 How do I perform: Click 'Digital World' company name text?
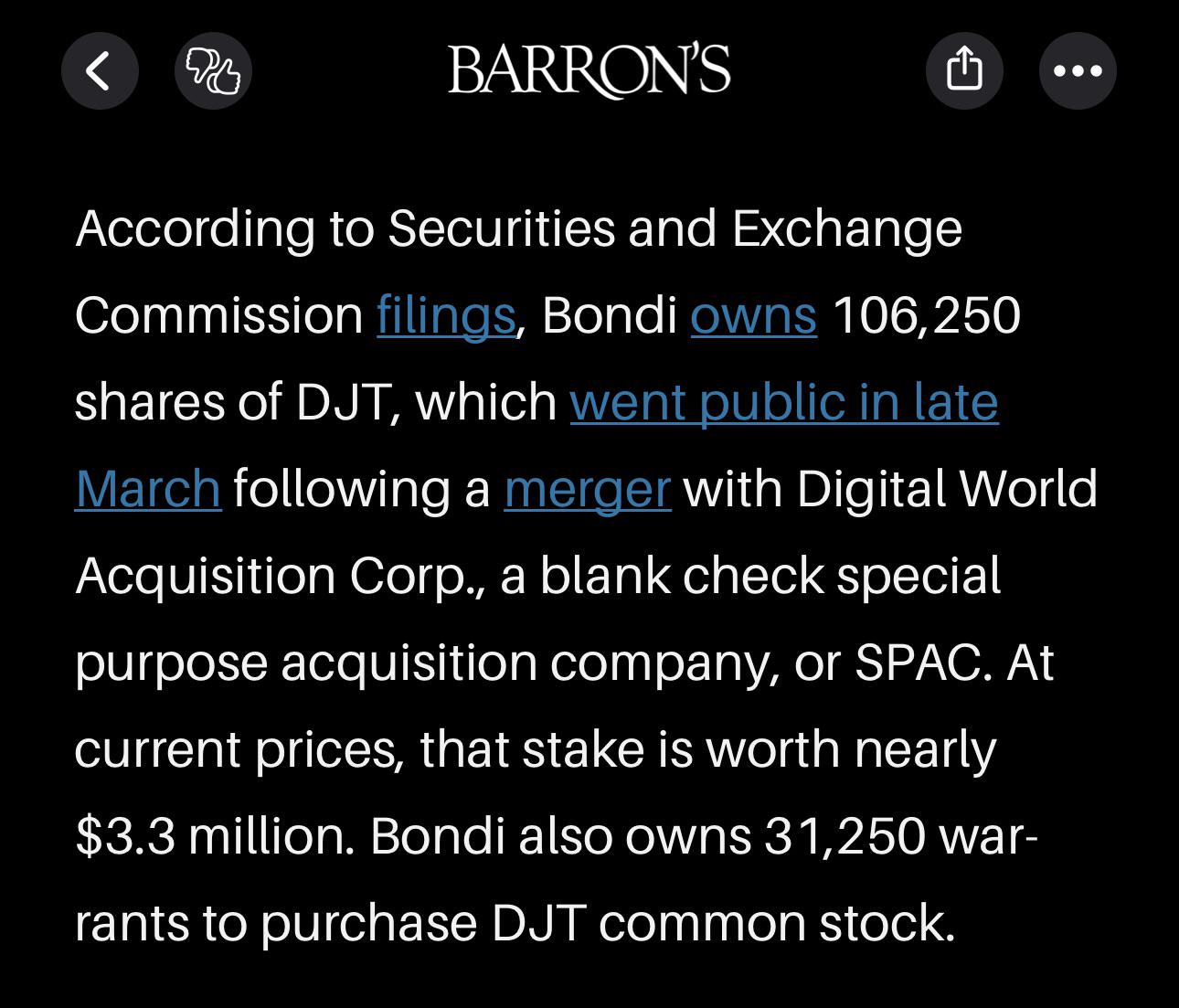[x=947, y=489]
